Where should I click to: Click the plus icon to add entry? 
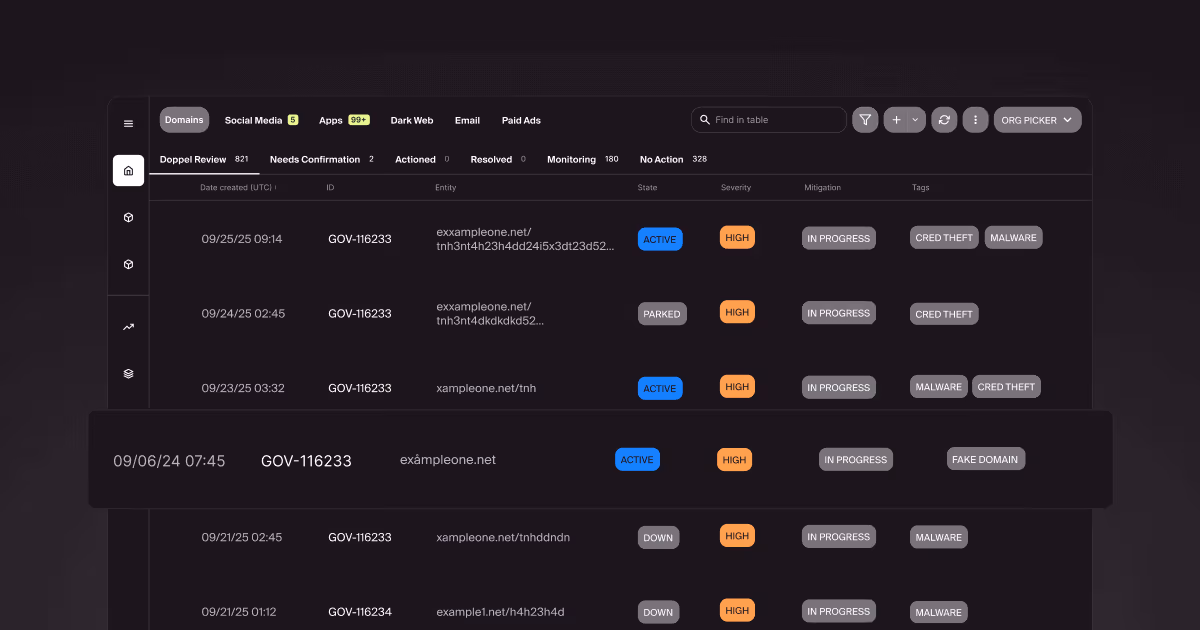point(896,120)
